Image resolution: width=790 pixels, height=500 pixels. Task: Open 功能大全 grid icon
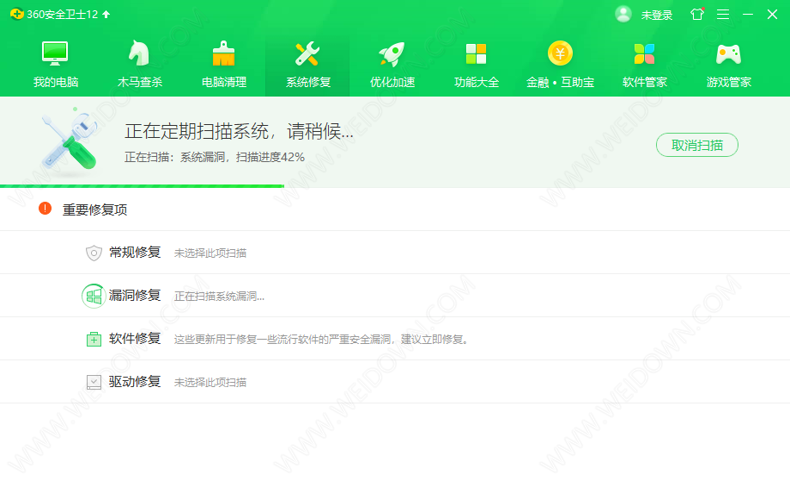tap(476, 53)
